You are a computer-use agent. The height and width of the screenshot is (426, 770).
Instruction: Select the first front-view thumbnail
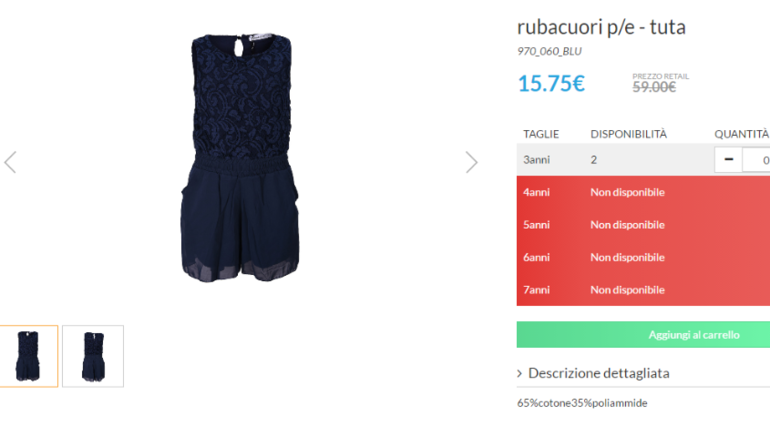tap(28, 356)
